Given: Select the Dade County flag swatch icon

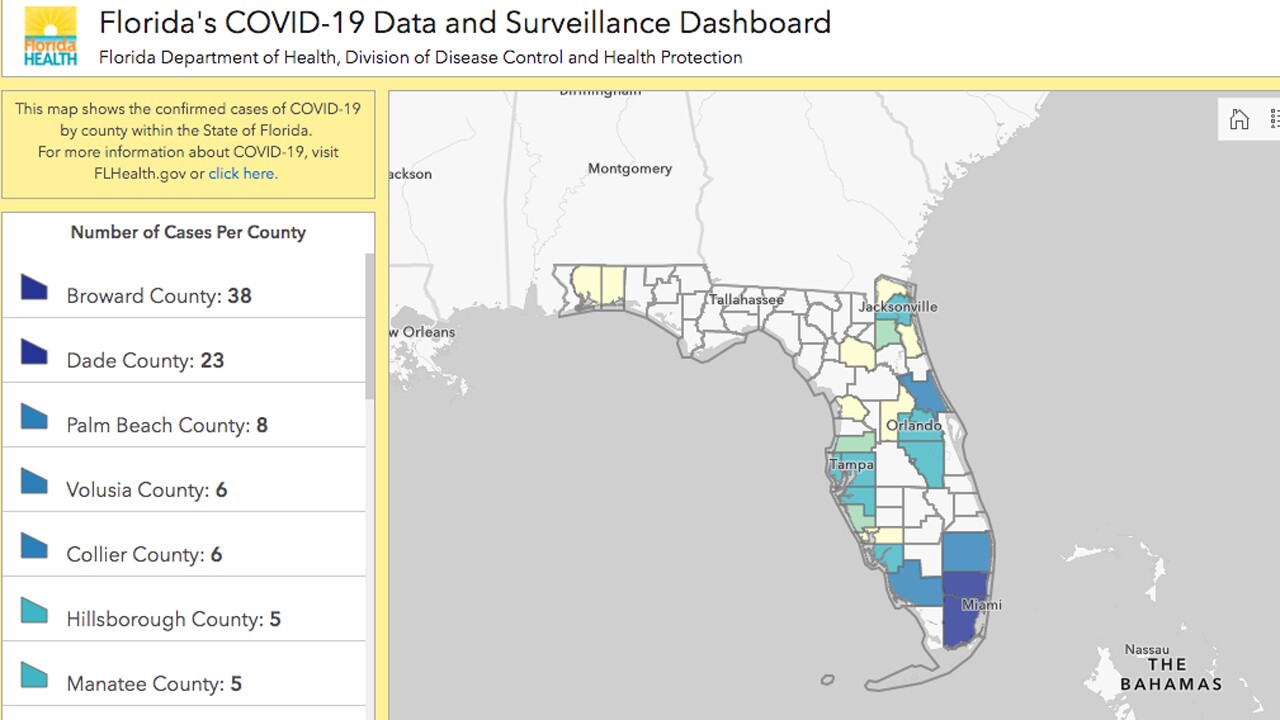Looking at the screenshot, I should (x=32, y=353).
